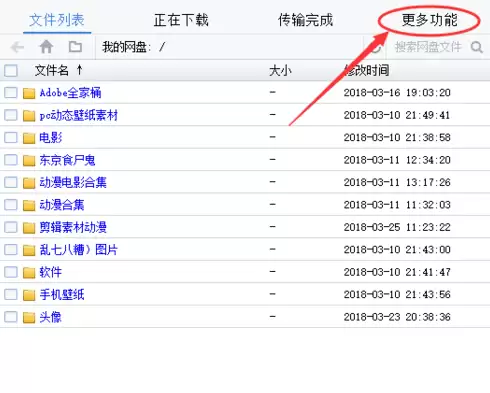The height and width of the screenshot is (393, 490).
Task: Go back with the left arrow icon
Action: point(17,47)
